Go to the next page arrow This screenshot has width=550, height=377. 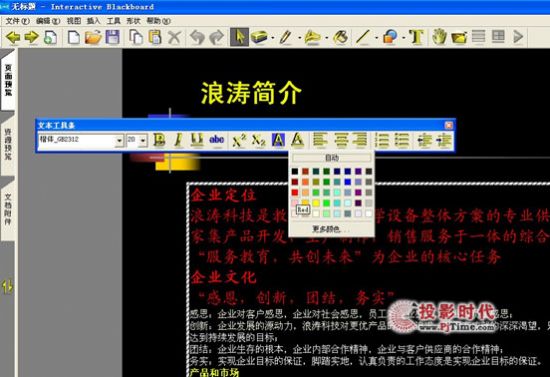coord(32,37)
